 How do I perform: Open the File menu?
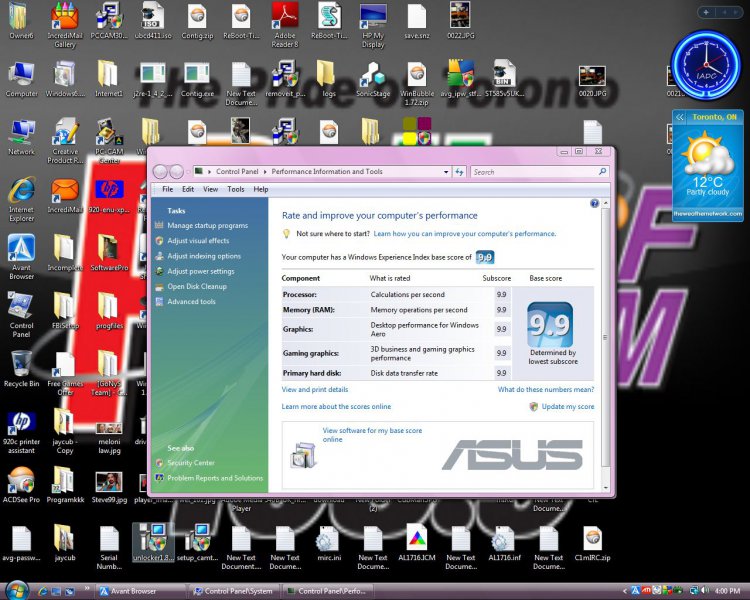(167, 189)
